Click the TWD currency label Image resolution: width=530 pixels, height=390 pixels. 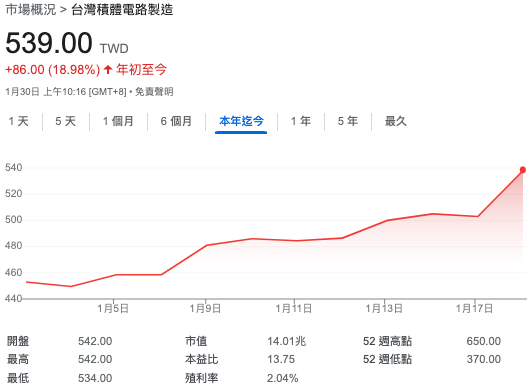114,49
